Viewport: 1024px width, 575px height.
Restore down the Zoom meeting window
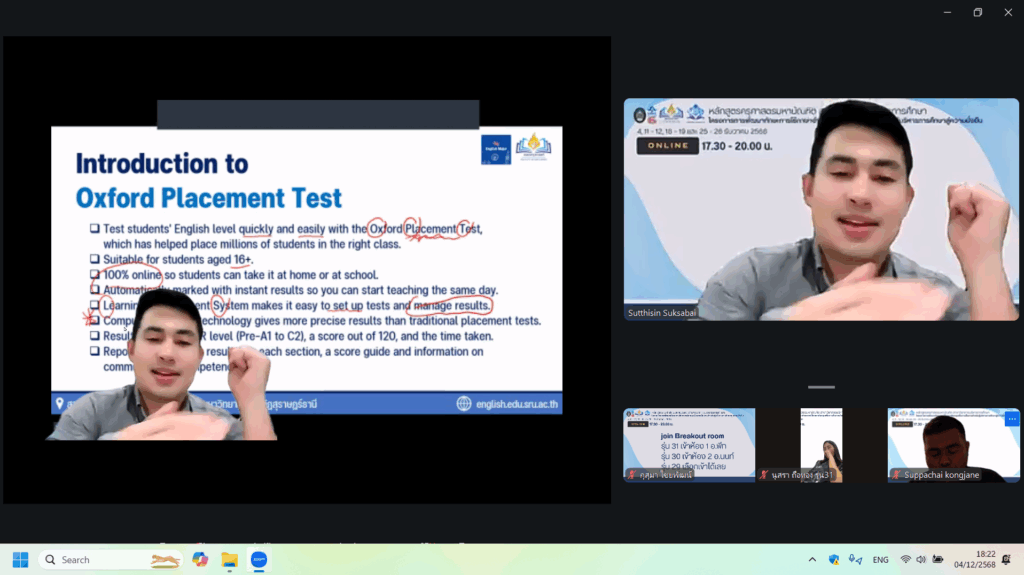(977, 12)
